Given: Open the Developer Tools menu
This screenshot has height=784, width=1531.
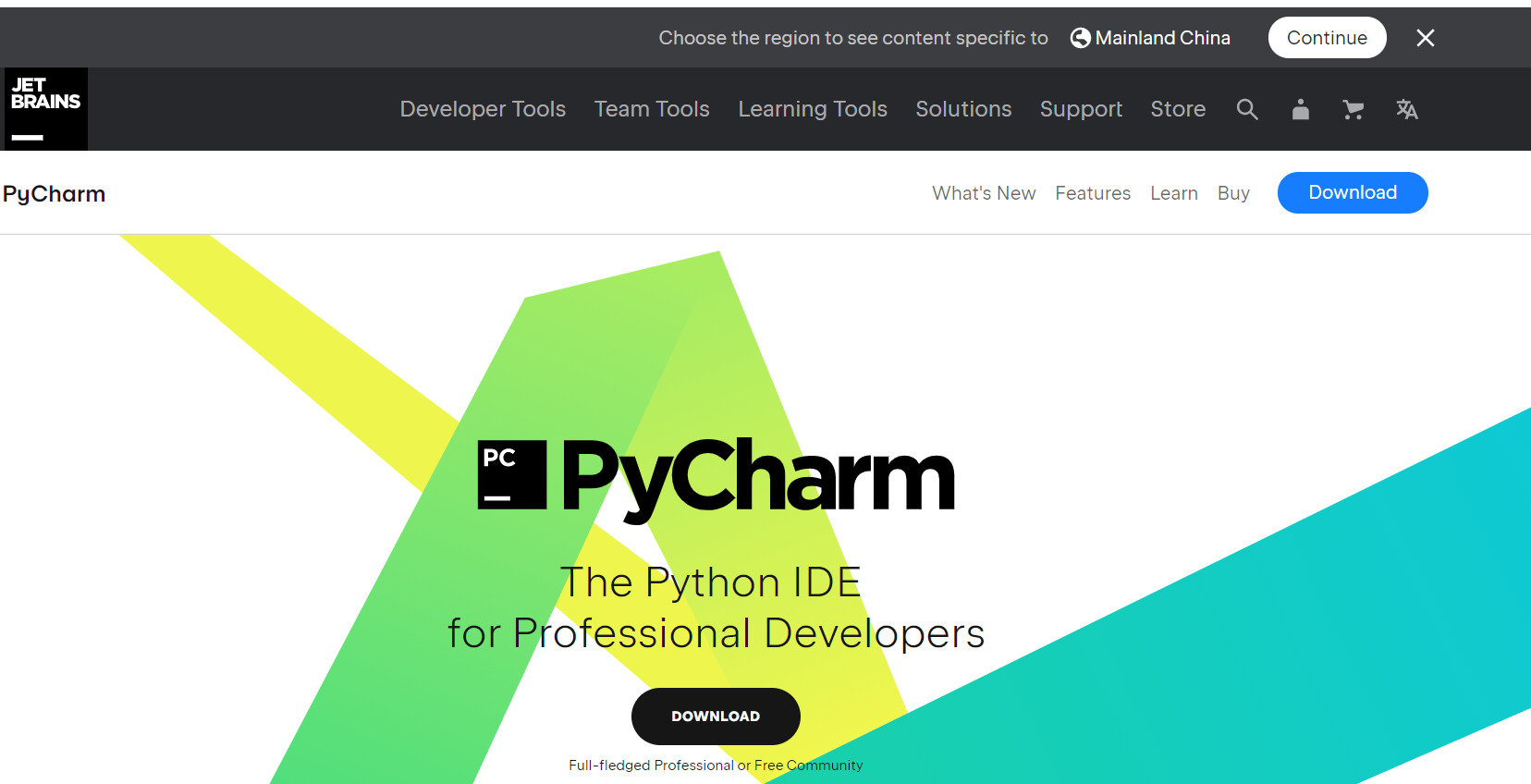Looking at the screenshot, I should point(483,109).
